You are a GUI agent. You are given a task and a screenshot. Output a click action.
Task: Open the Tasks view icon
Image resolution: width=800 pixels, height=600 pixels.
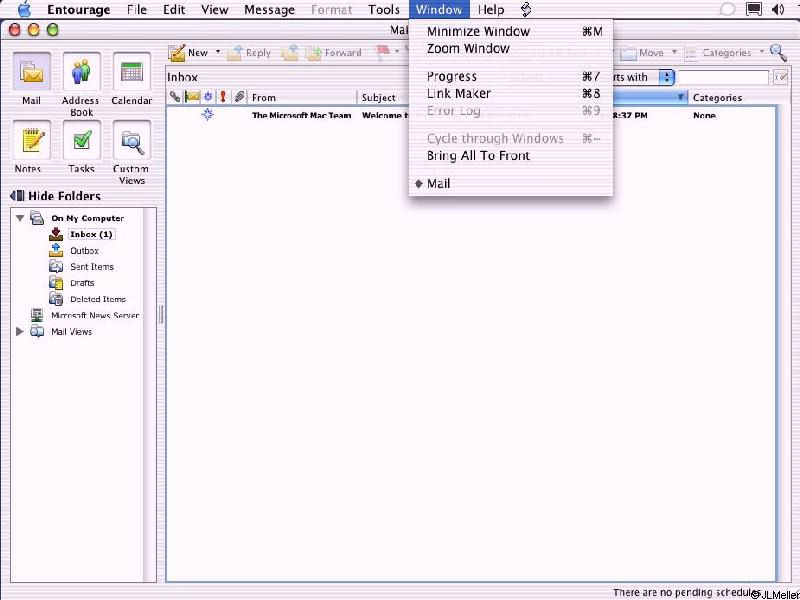tap(81, 141)
